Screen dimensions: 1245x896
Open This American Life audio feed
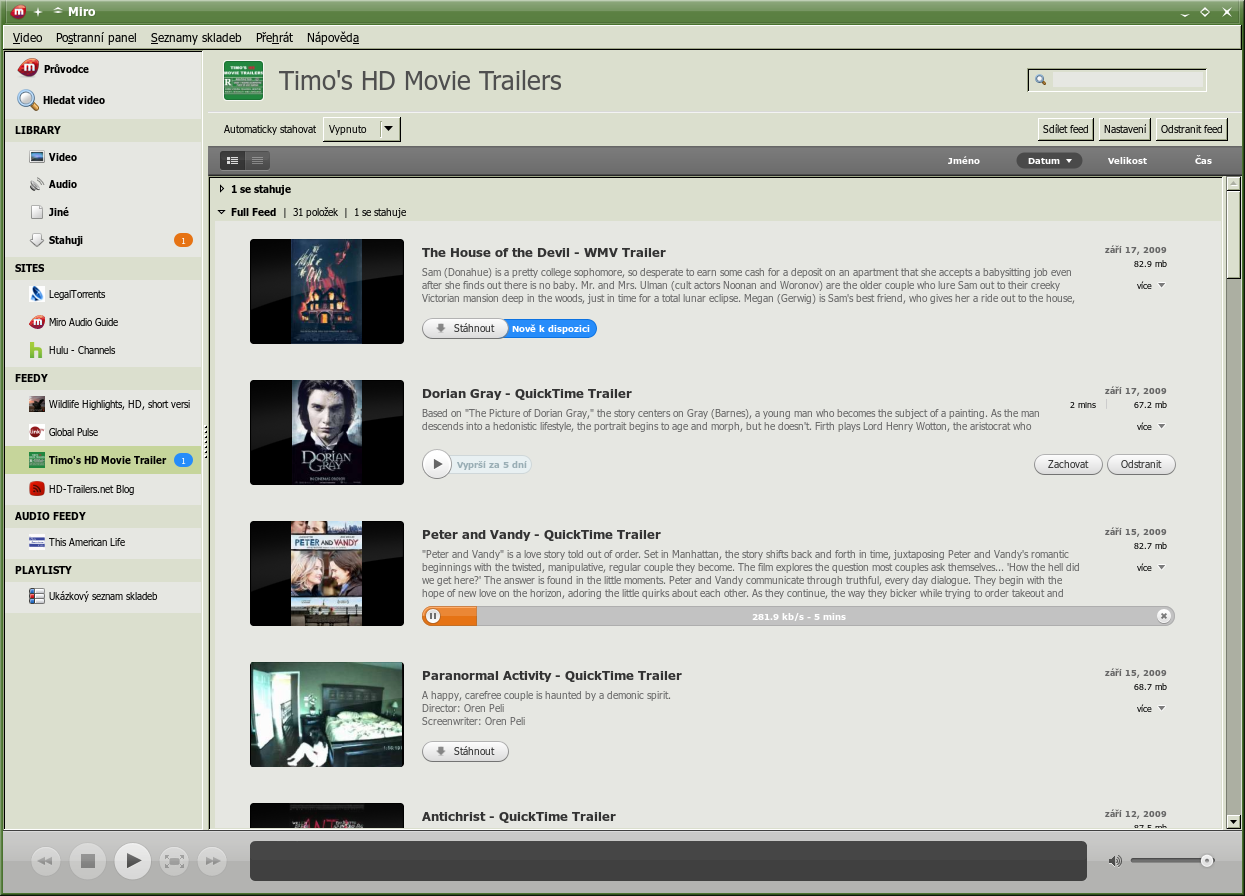102,542
